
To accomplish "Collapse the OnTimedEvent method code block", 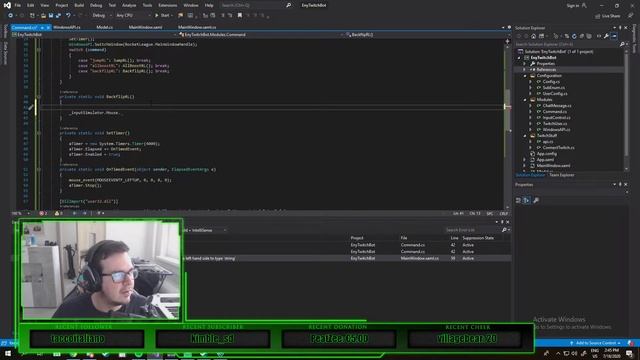I will [38, 169].
